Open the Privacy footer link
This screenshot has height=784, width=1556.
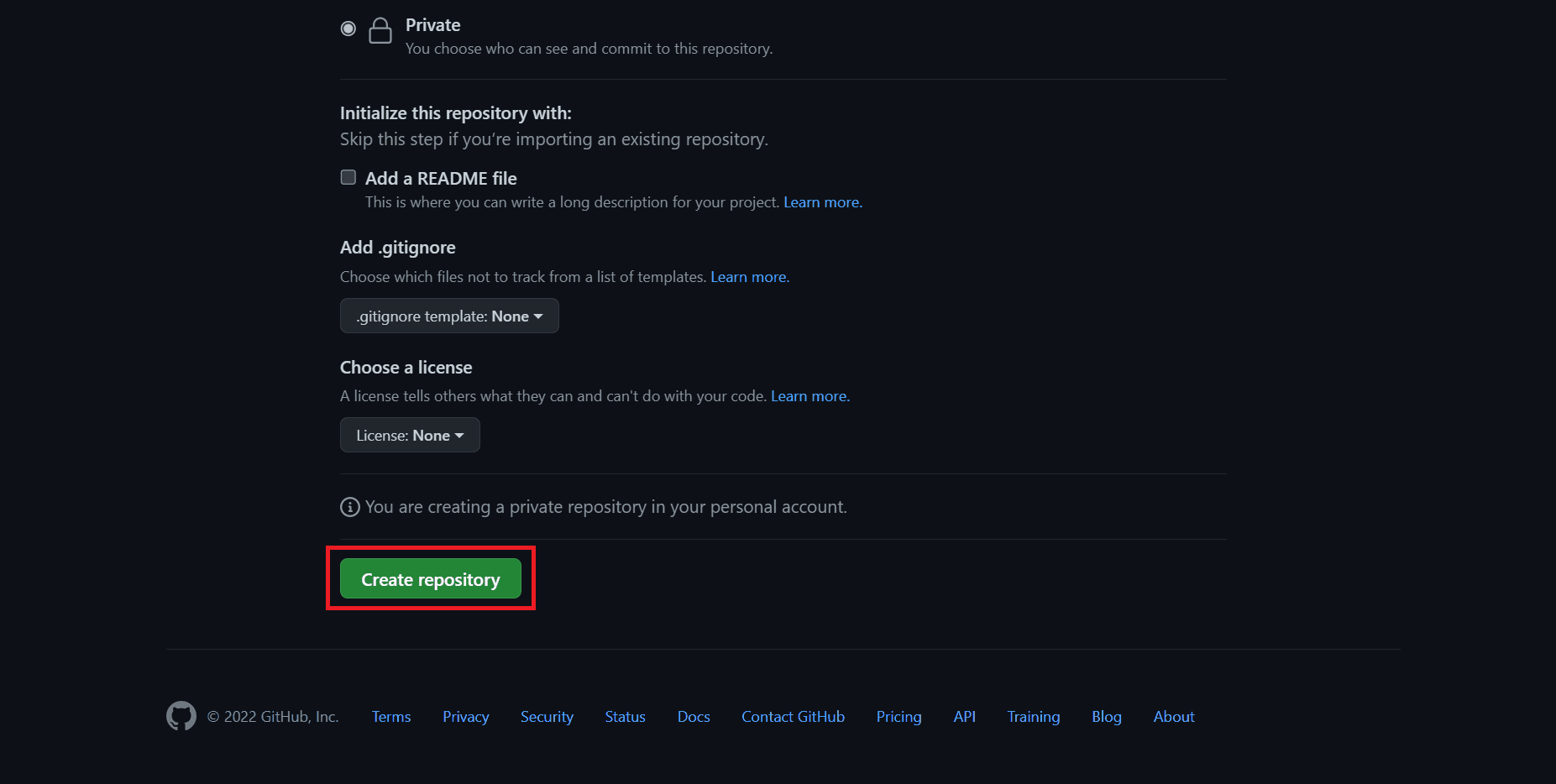tap(466, 717)
